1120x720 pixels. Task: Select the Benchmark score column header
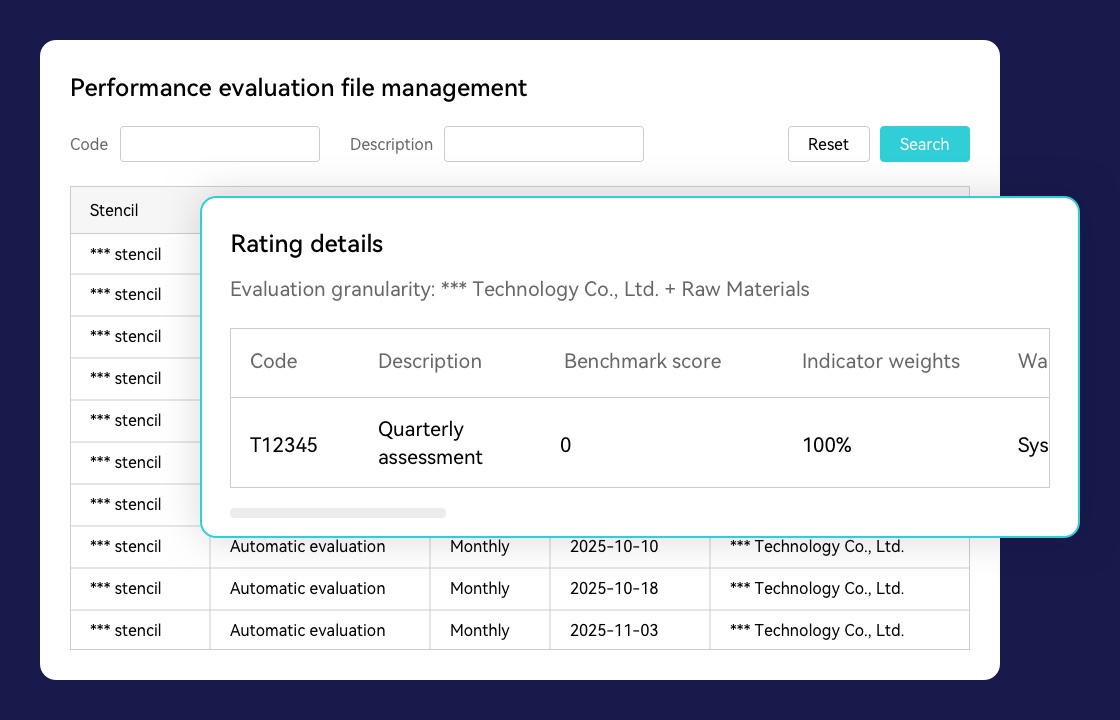(x=642, y=362)
